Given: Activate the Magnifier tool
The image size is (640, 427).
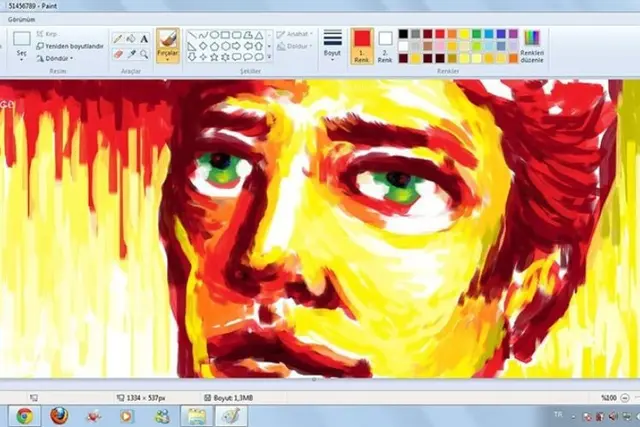Looking at the screenshot, I should [x=144, y=54].
